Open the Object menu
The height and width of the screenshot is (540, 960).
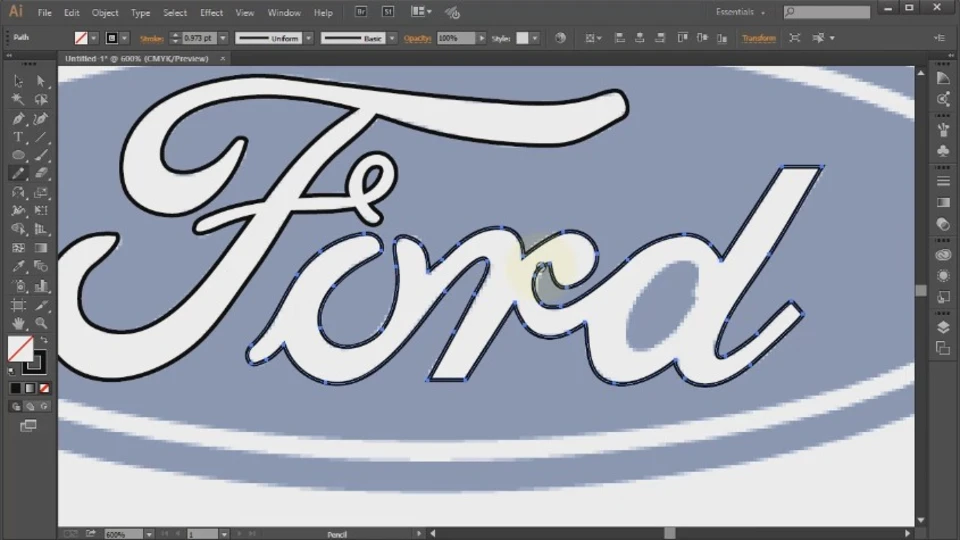(105, 12)
